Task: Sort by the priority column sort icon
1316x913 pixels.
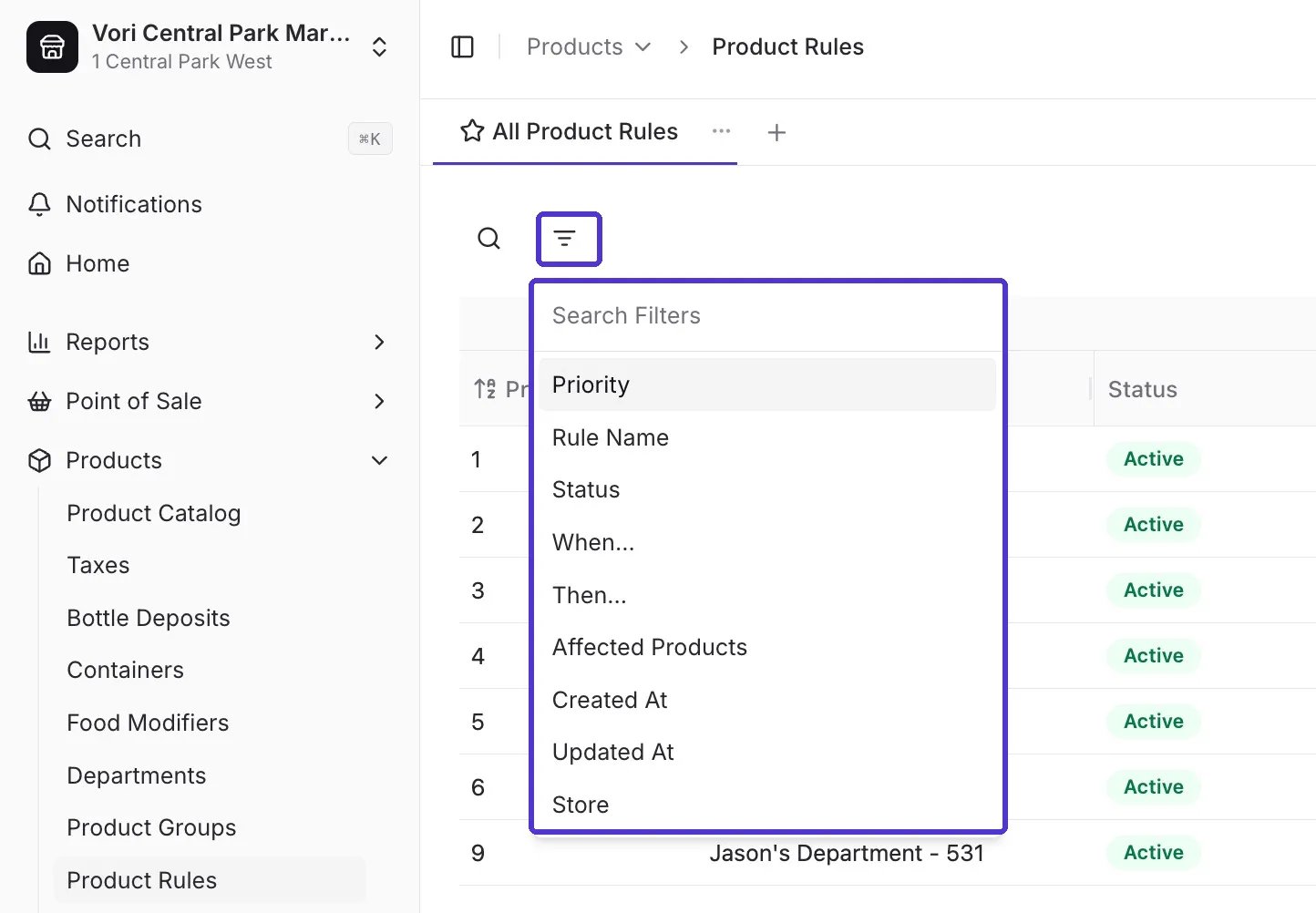Action: [x=485, y=389]
